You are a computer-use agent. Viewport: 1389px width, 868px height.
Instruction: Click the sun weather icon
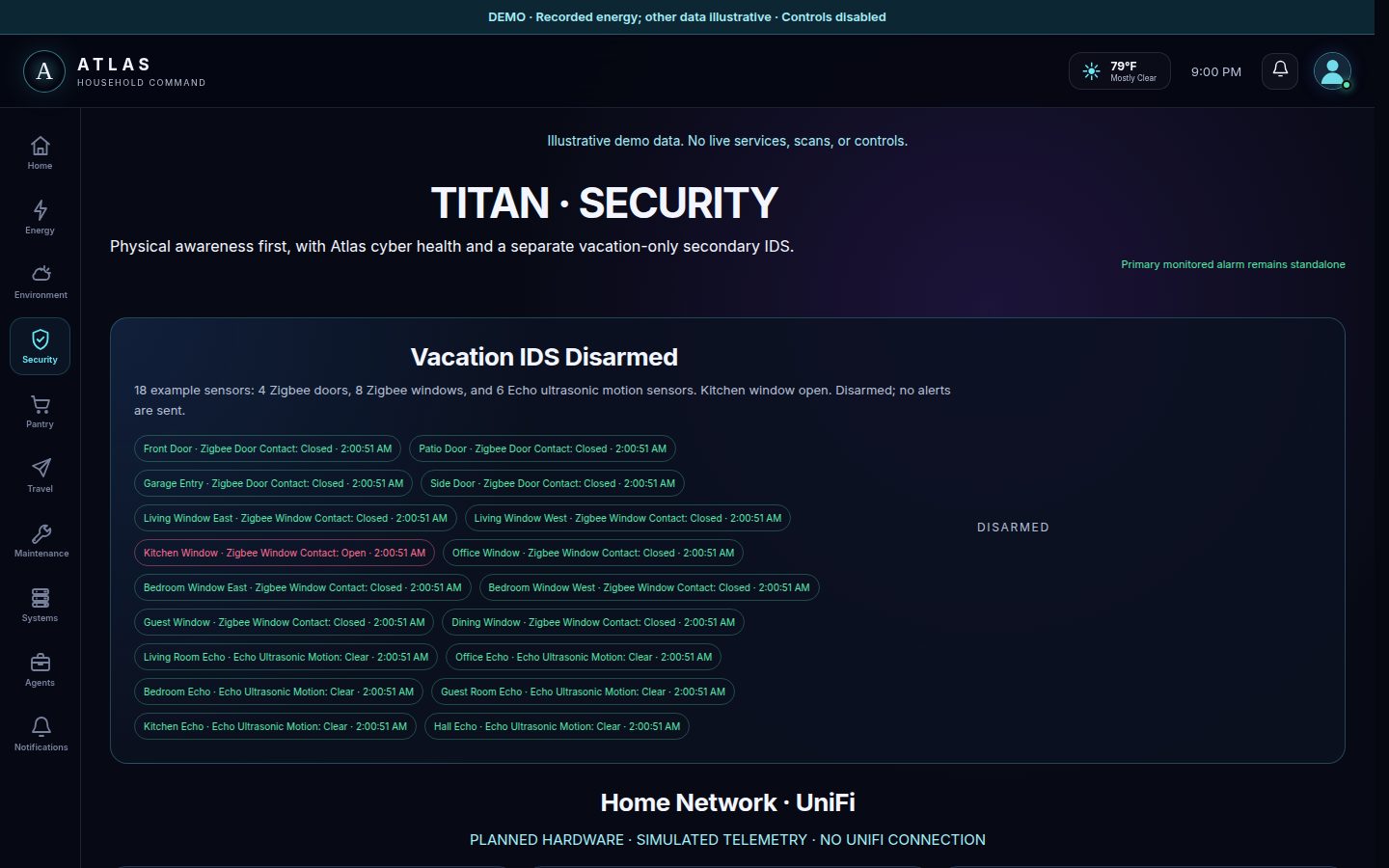(1091, 71)
